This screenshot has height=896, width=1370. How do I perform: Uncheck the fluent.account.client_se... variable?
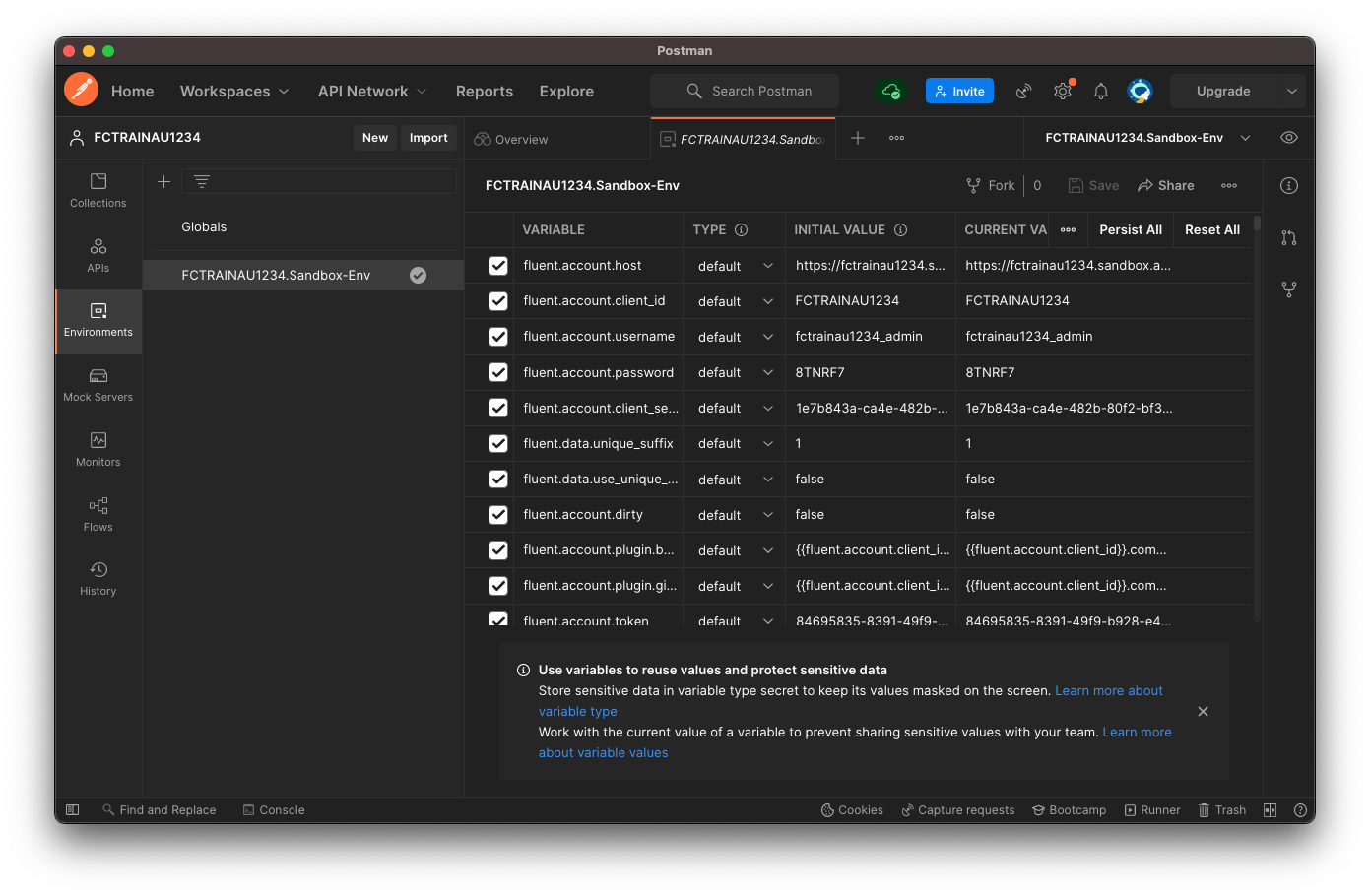(498, 408)
